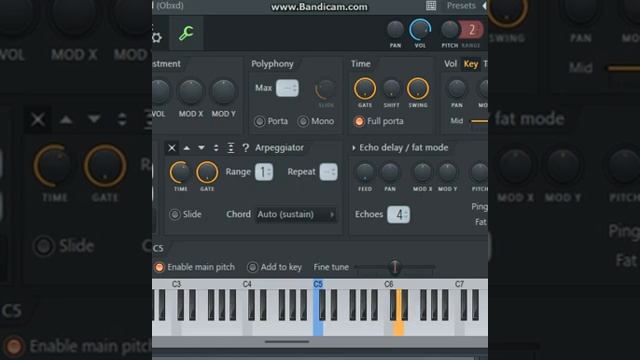Turn off the arpeggiator with the X icon
Image resolution: width=640 pixels, height=360 pixels.
[x=172, y=148]
